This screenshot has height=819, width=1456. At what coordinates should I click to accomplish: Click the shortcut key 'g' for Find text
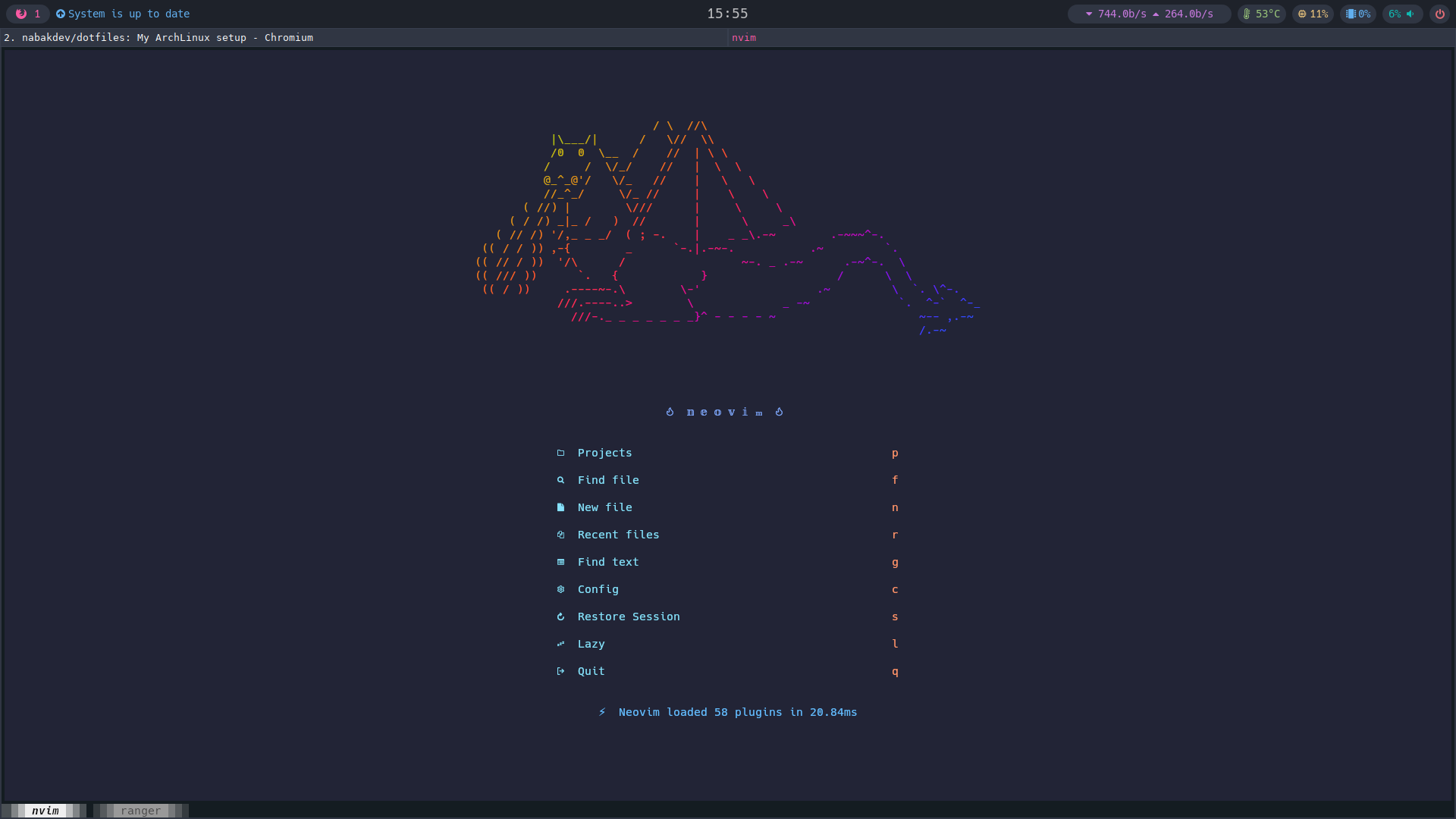click(x=895, y=563)
